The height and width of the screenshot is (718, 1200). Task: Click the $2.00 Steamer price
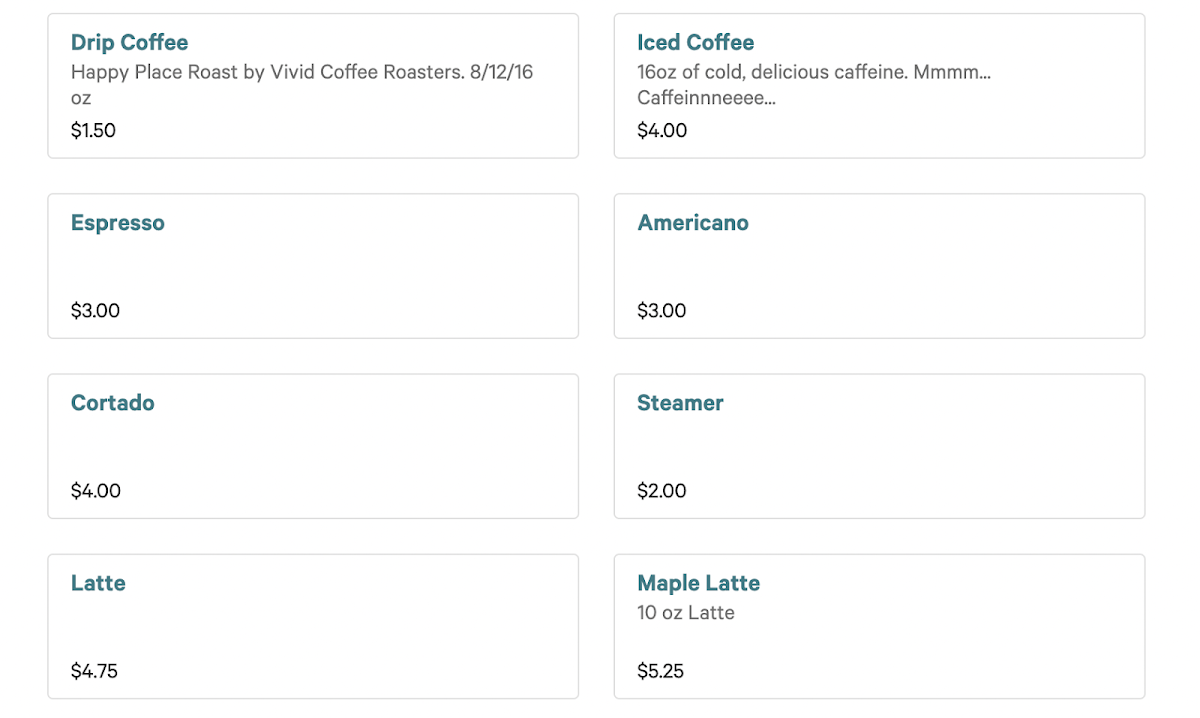pos(661,490)
